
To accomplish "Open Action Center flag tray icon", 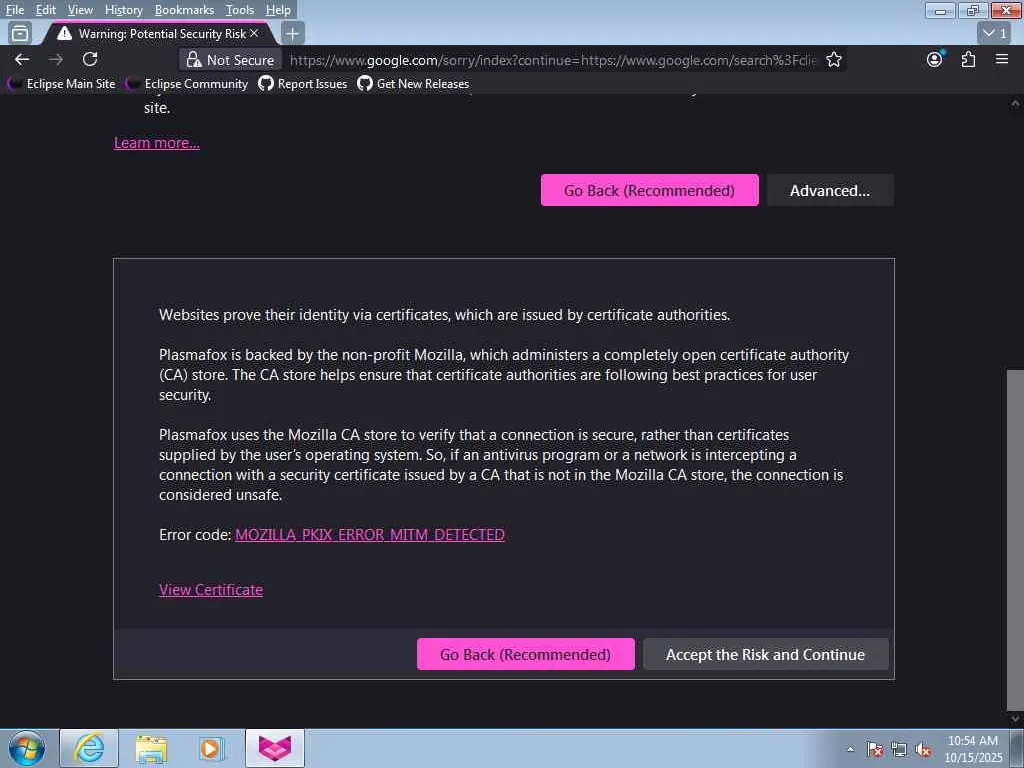I will 875,750.
